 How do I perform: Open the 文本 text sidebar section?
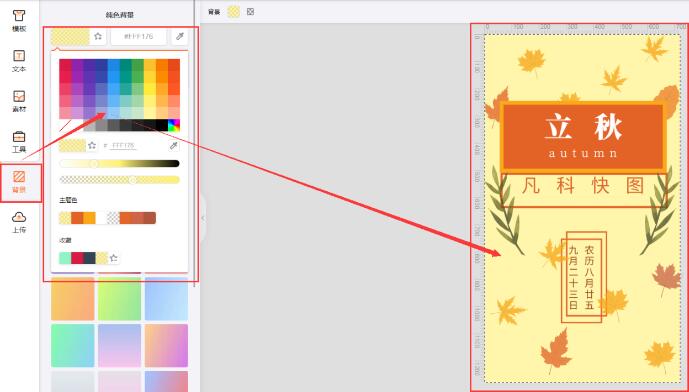[x=19, y=61]
